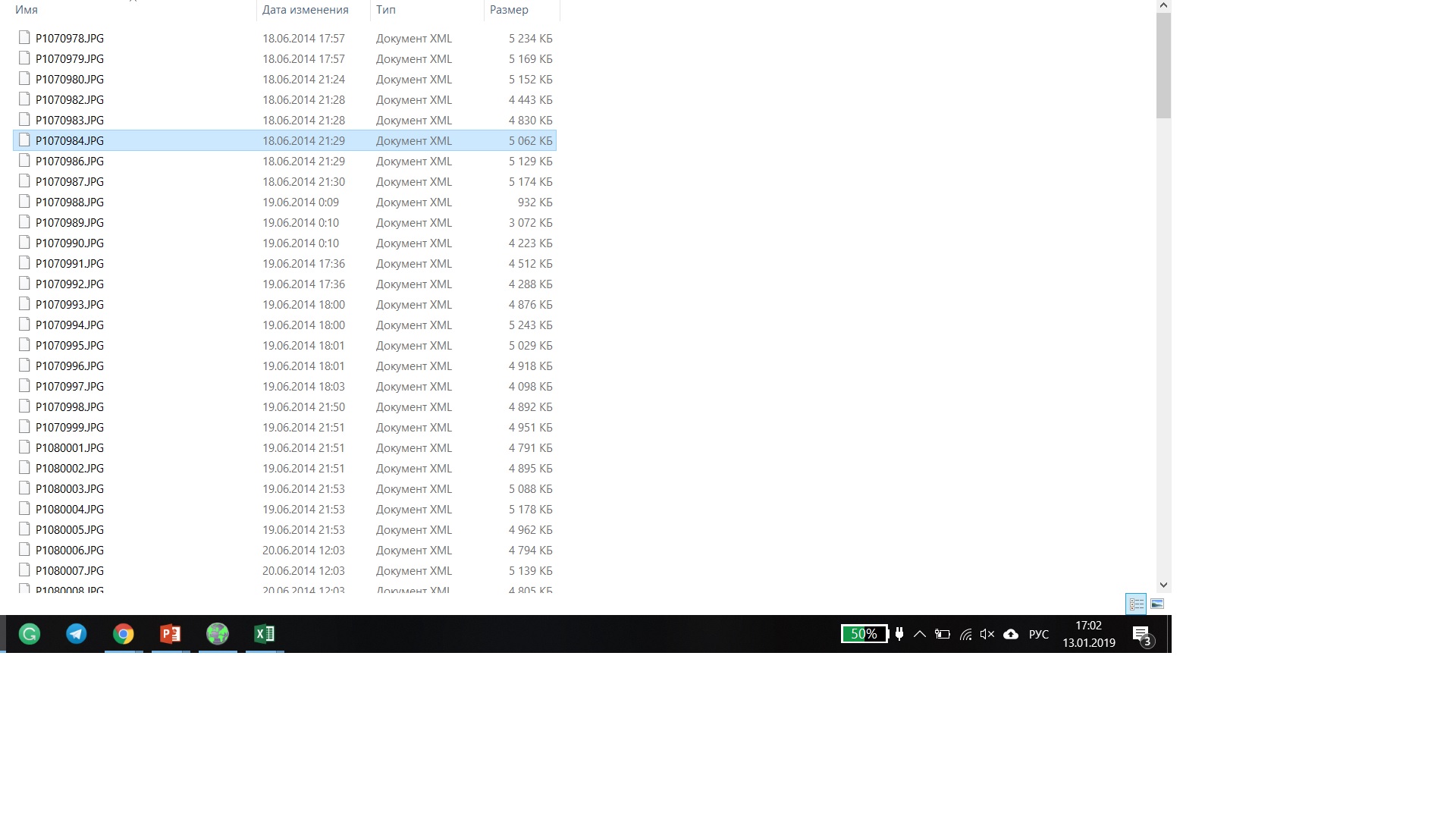Image resolution: width=1456 pixels, height=819 pixels.
Task: Expand the hidden tray icons chevron
Action: tap(920, 635)
